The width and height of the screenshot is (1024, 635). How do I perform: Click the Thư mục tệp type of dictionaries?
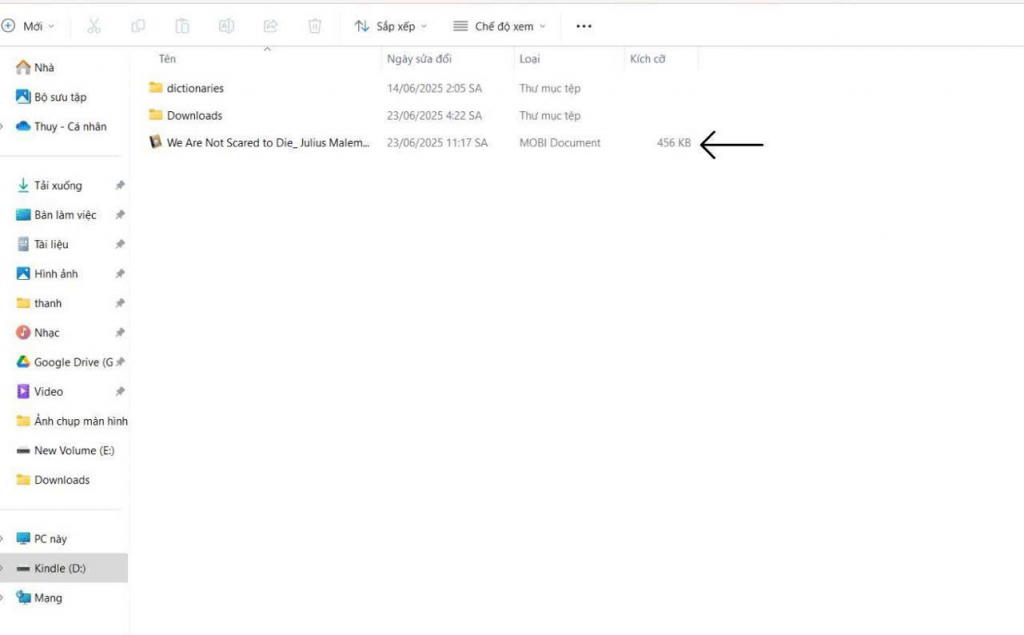[550, 88]
